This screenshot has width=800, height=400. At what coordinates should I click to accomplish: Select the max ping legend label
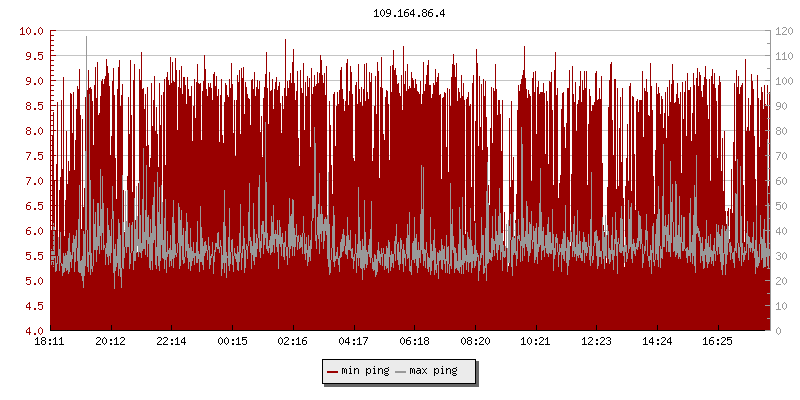point(433,371)
